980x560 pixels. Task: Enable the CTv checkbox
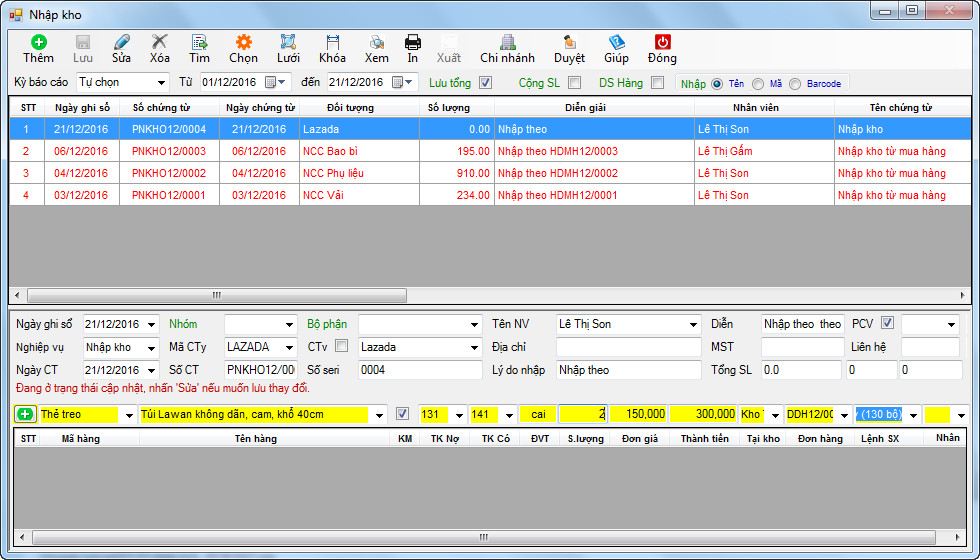(342, 346)
